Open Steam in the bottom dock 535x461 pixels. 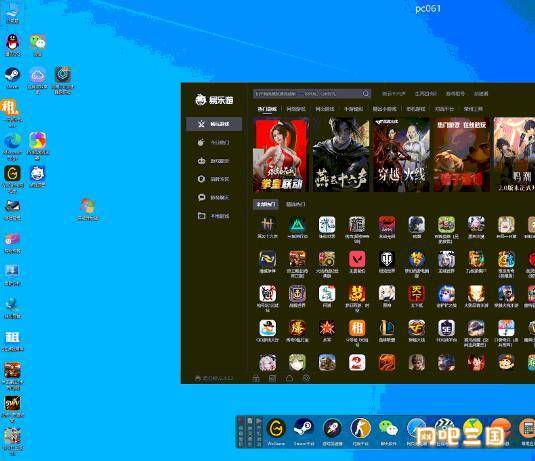coord(303,432)
